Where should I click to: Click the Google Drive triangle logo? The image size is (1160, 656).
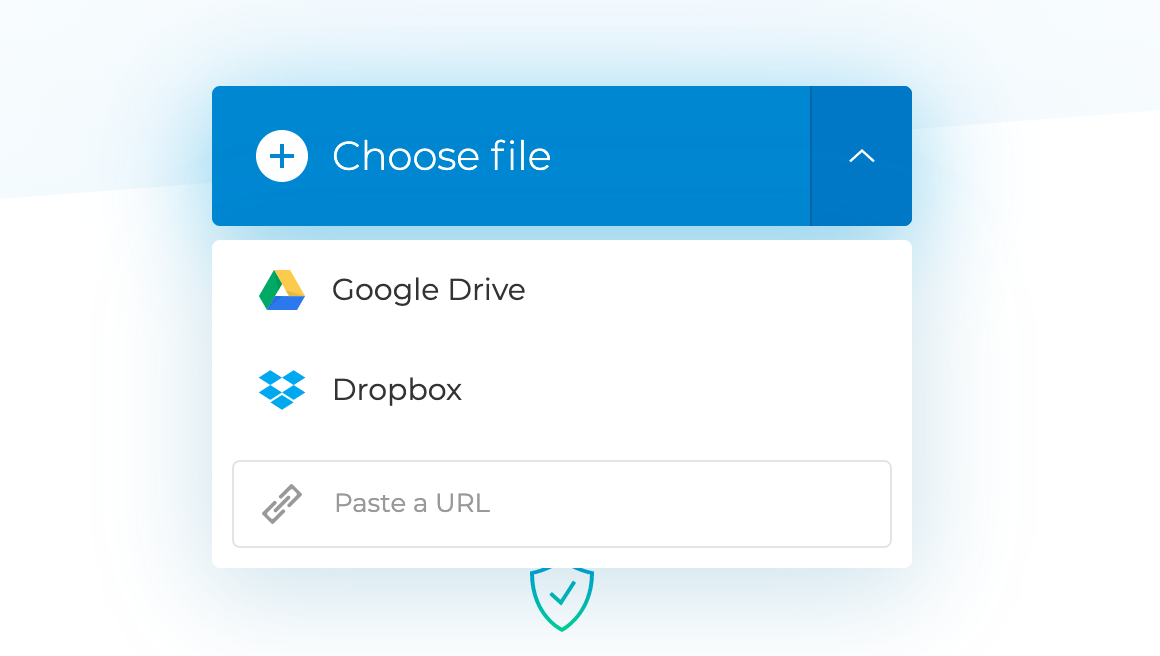coord(282,290)
